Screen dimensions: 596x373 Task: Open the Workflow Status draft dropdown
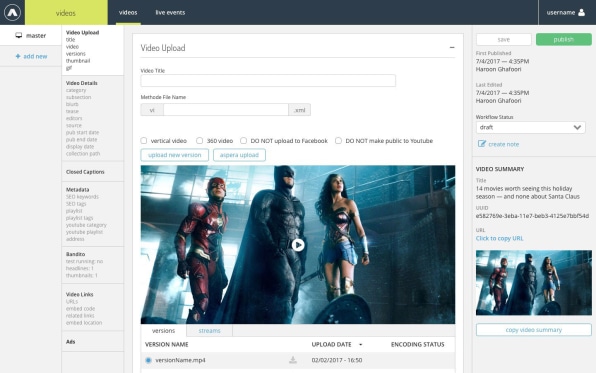click(531, 127)
